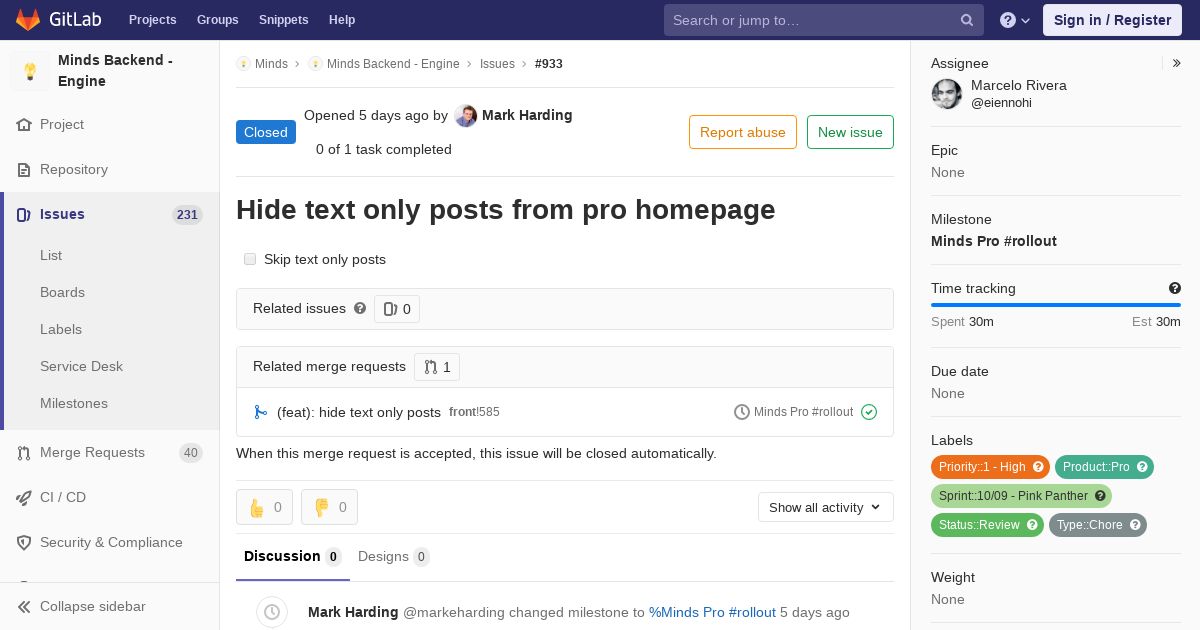This screenshot has width=1200, height=630.
Task: Open the Merge Requests icon in sidebar
Action: click(24, 453)
